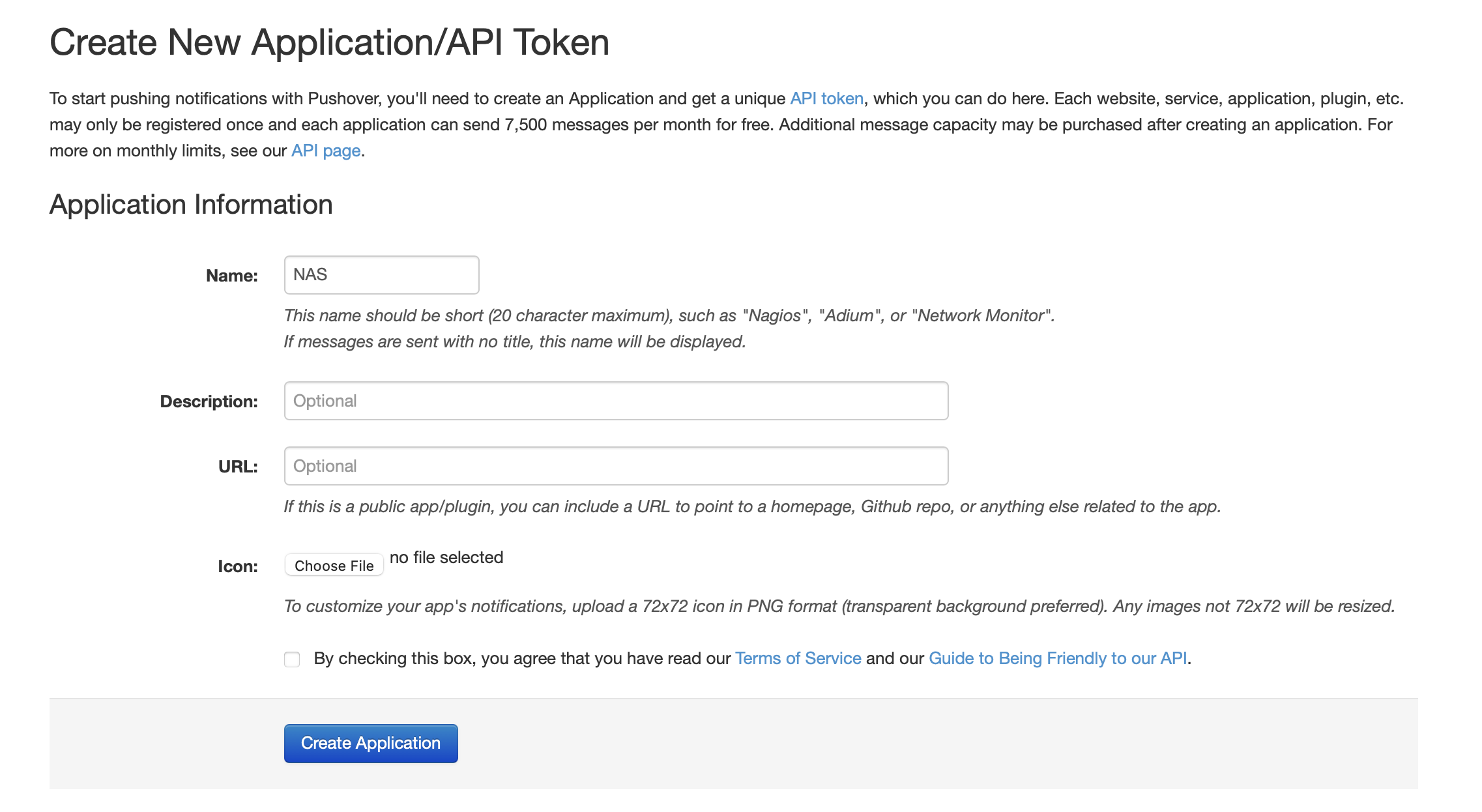1482x812 pixels.
Task: Click into the Description optional field
Action: point(616,401)
